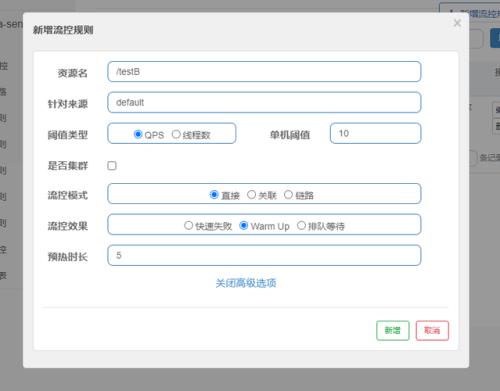Select the QPS threshold type radio

pyautogui.click(x=138, y=134)
